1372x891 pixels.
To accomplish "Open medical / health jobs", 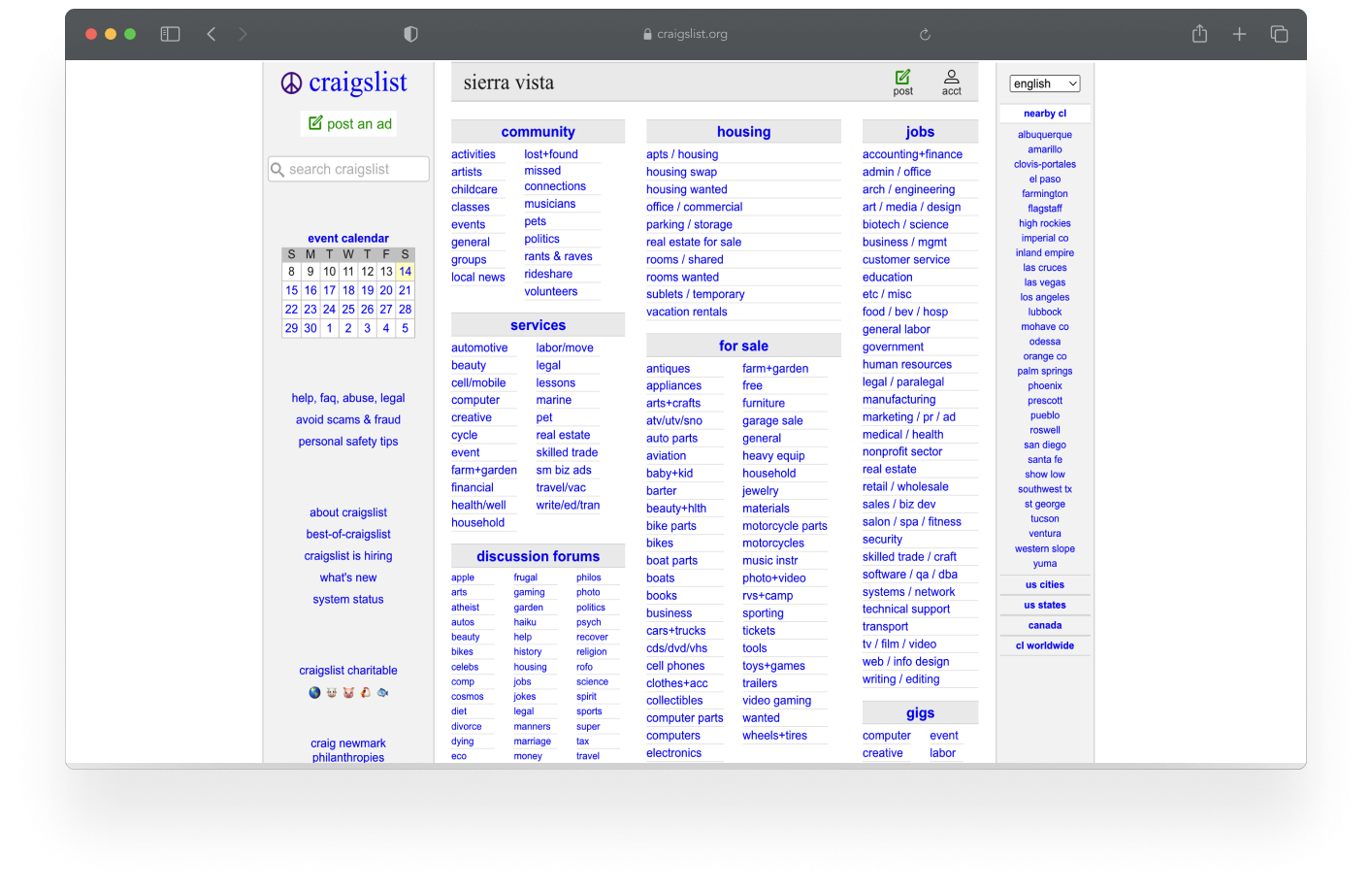I will (x=902, y=435).
